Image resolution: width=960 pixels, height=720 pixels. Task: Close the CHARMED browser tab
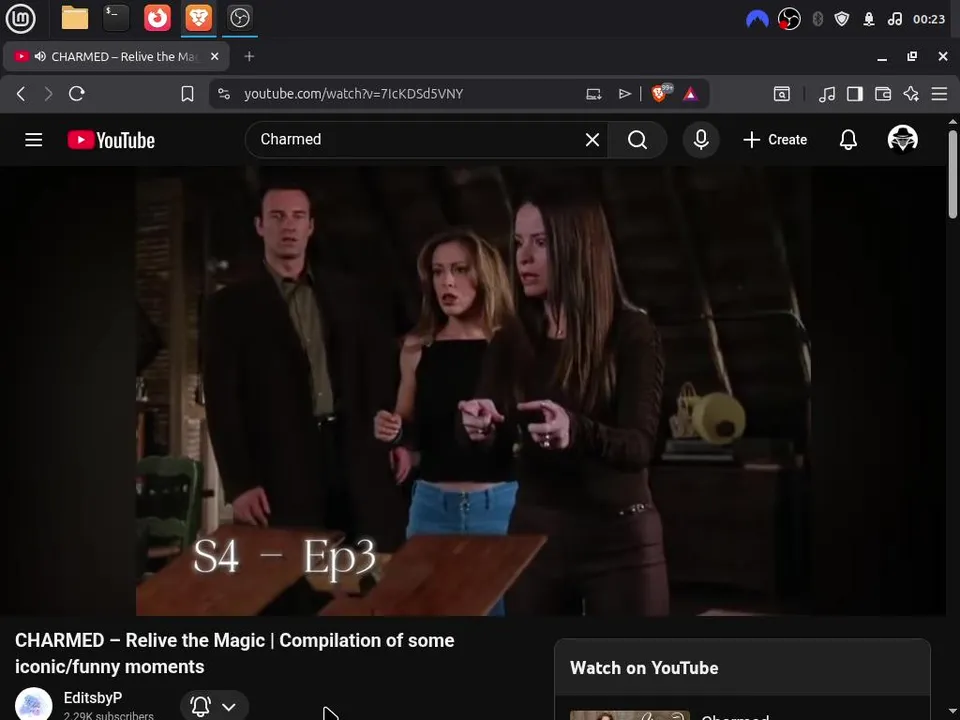coord(214,56)
